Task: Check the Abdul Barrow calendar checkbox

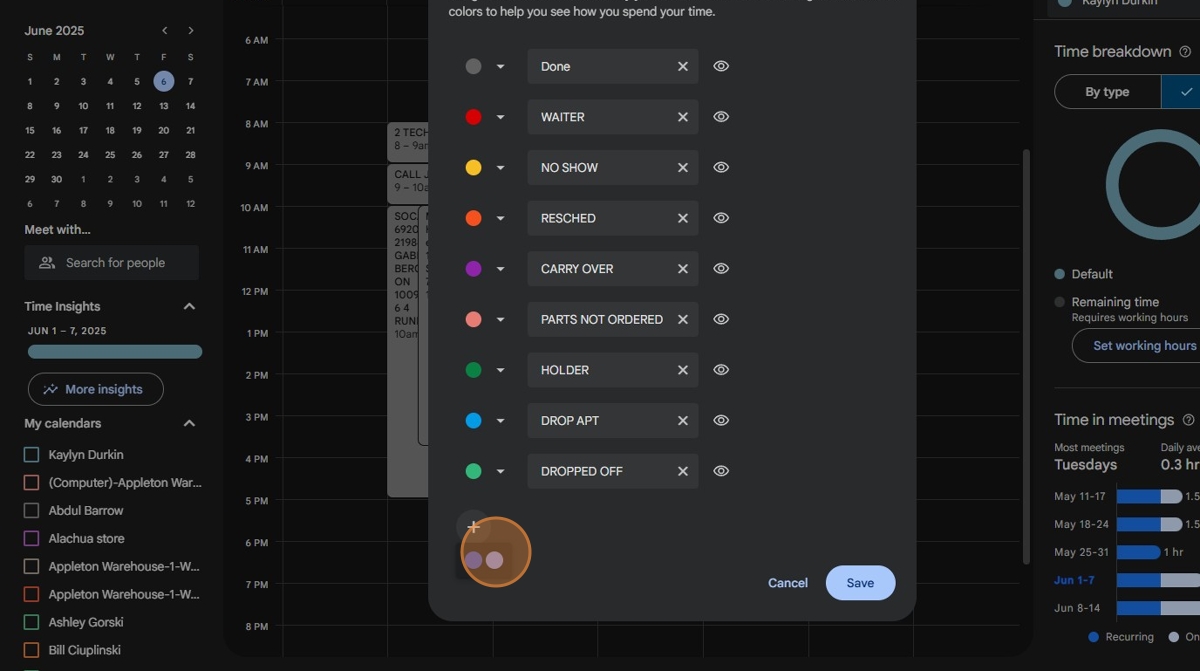Action: 31,511
